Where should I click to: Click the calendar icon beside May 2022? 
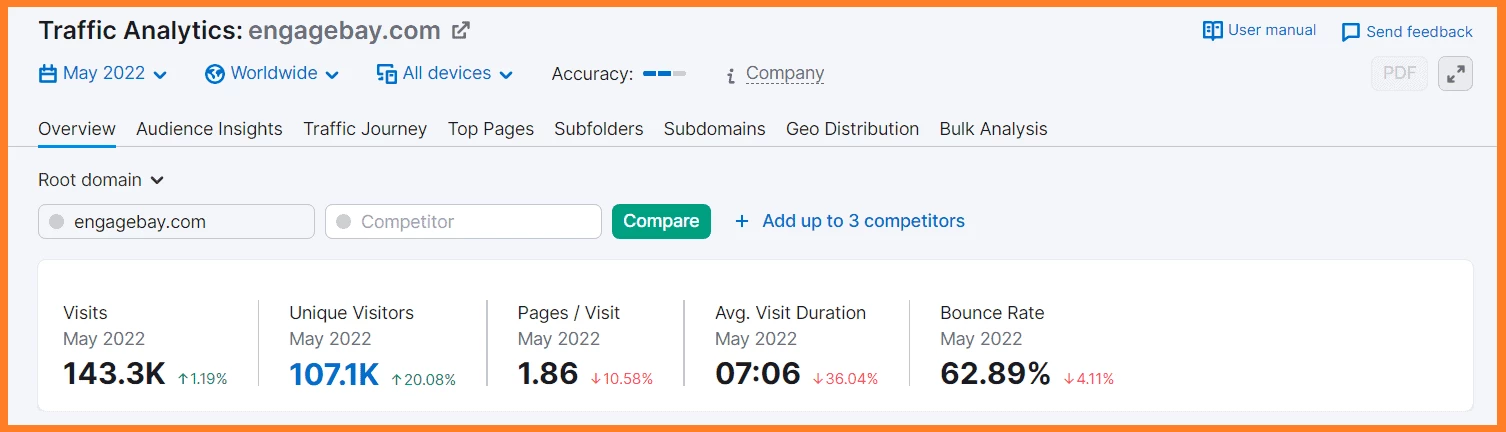pyautogui.click(x=47, y=74)
